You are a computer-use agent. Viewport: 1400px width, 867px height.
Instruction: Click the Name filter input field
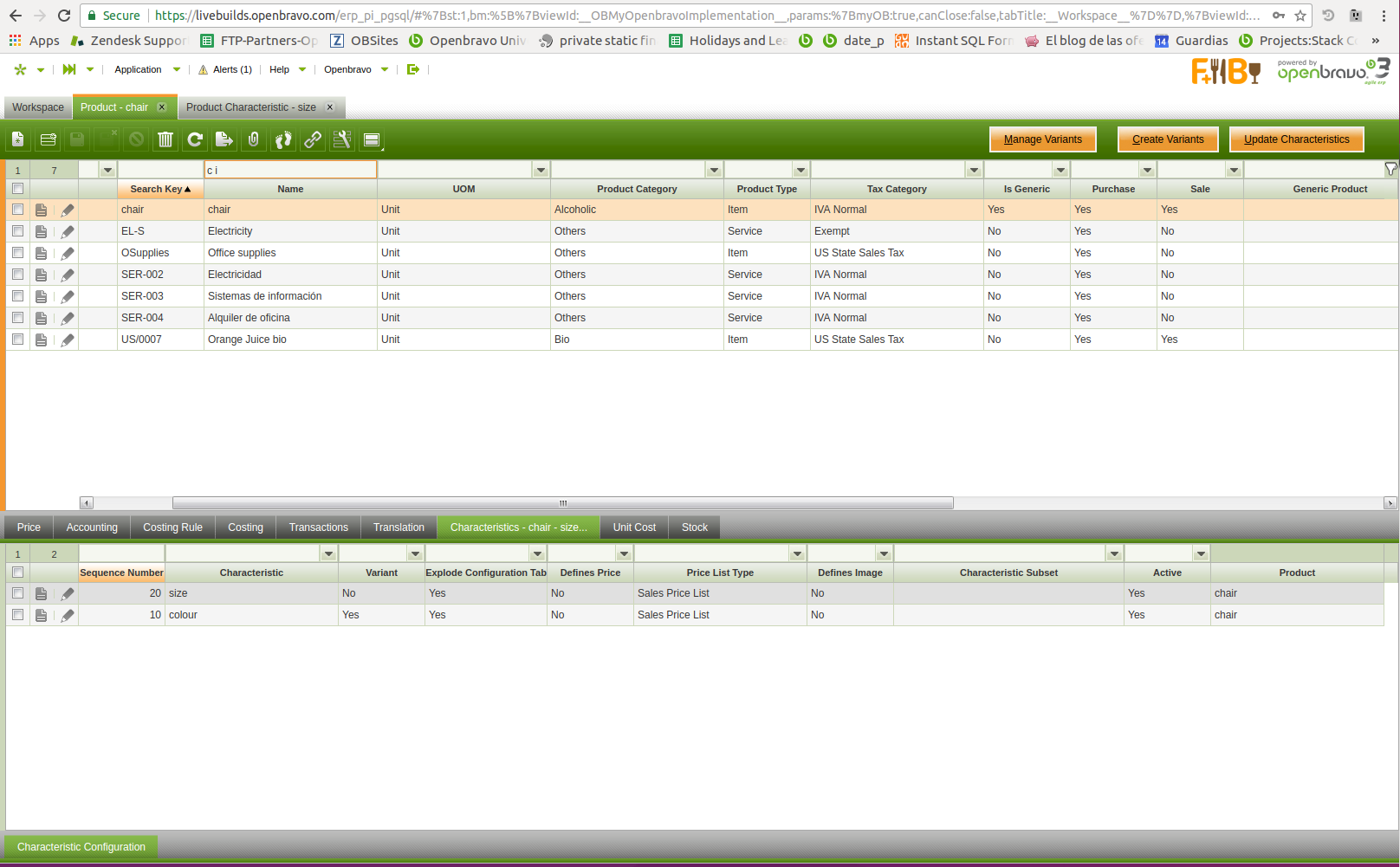tap(290, 170)
